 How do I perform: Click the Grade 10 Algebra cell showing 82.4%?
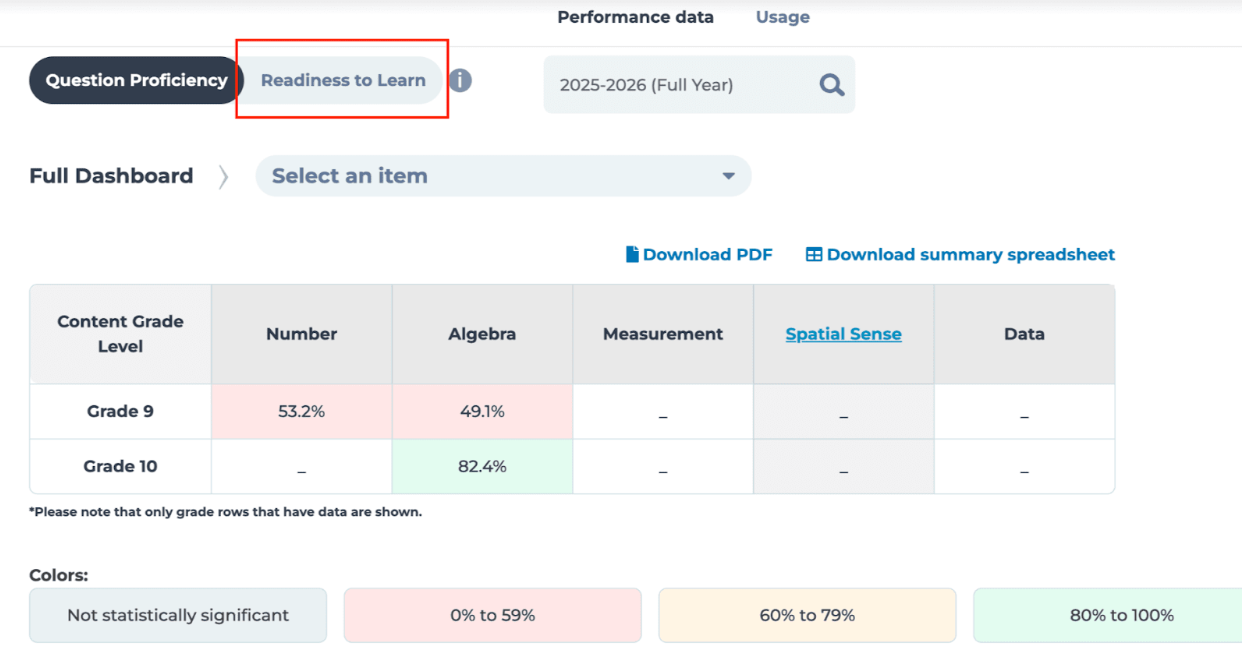click(x=482, y=466)
